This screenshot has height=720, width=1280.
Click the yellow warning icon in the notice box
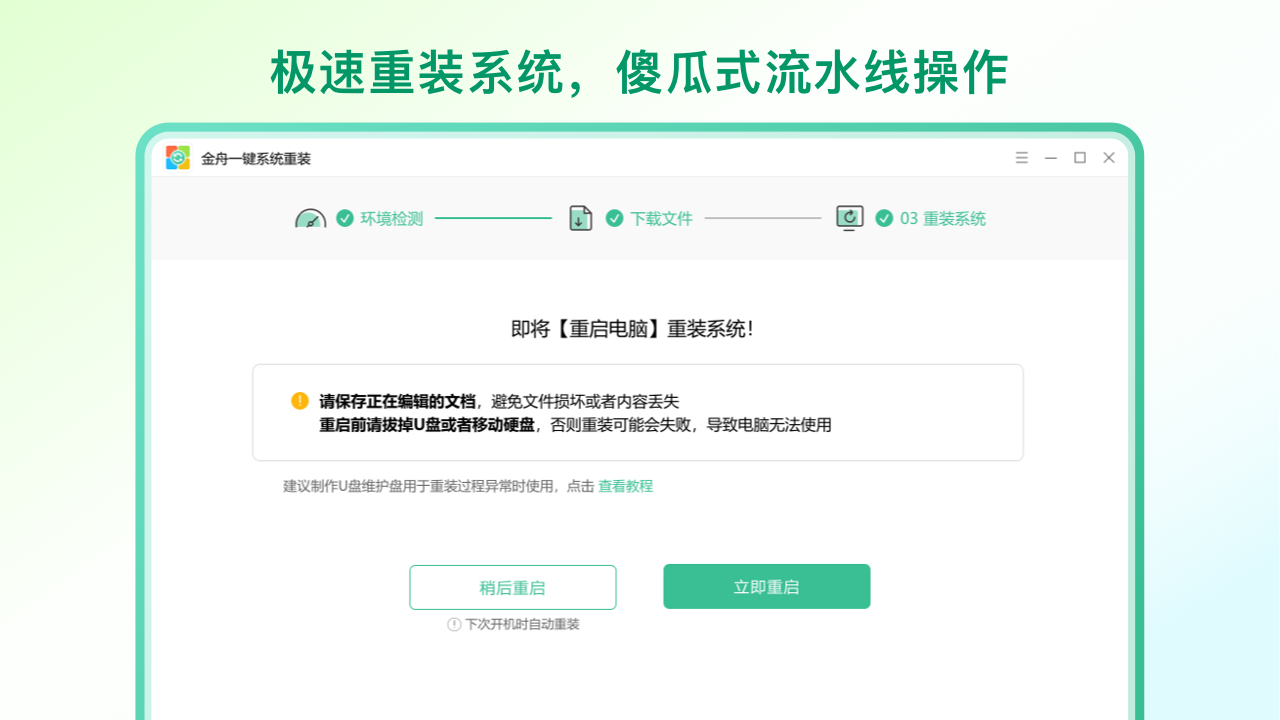(299, 399)
